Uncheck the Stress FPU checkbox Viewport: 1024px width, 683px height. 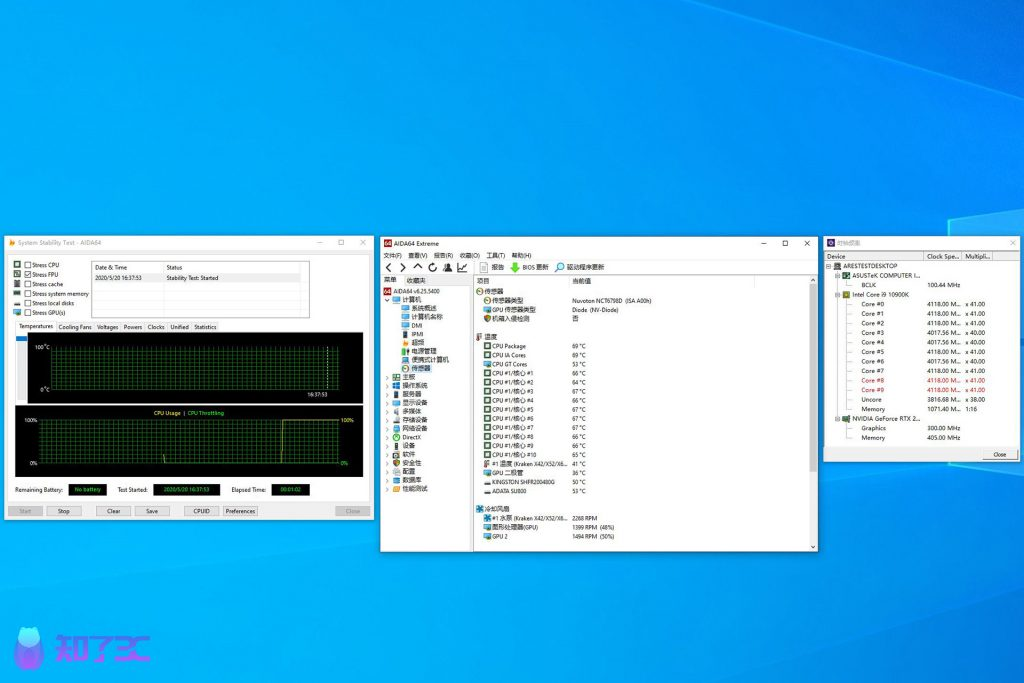tap(28, 274)
